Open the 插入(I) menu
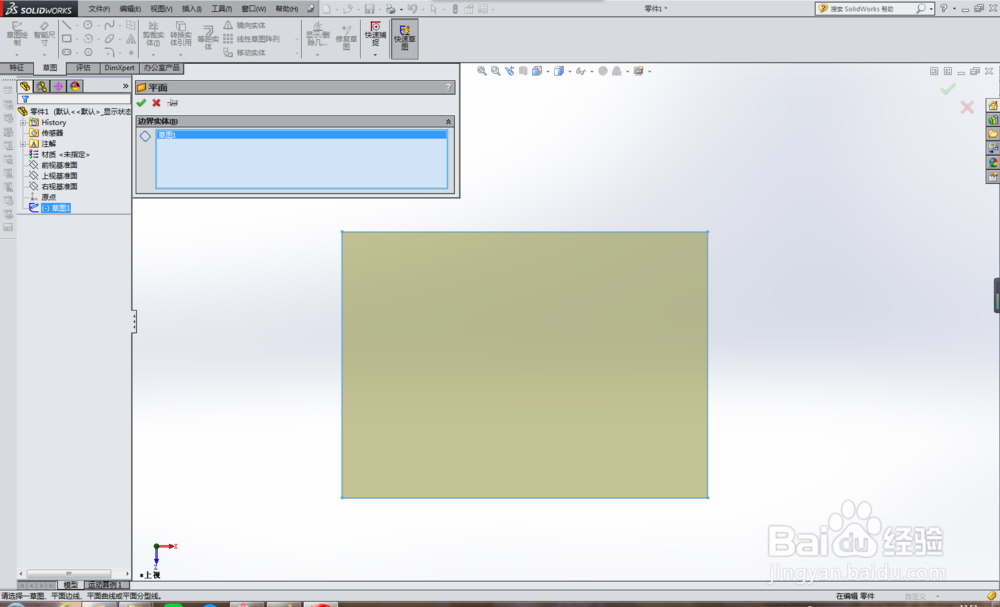This screenshot has width=1000, height=607. 191,9
